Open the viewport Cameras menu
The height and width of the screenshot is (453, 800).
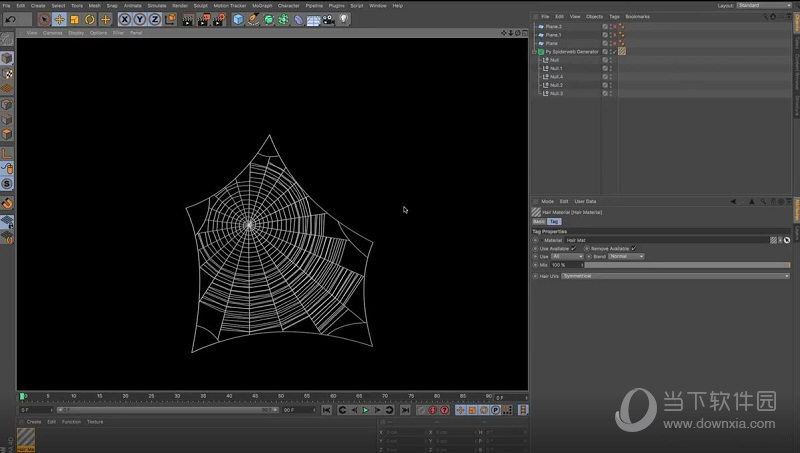pyautogui.click(x=53, y=33)
